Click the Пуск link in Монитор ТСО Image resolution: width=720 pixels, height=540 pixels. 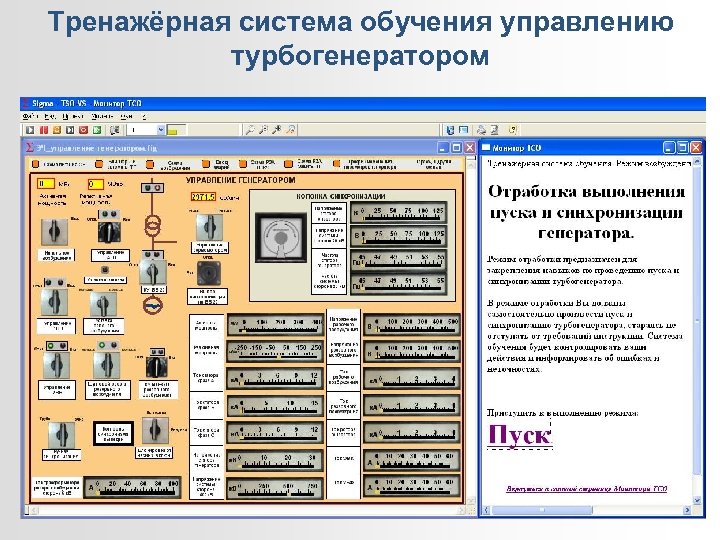pos(519,434)
